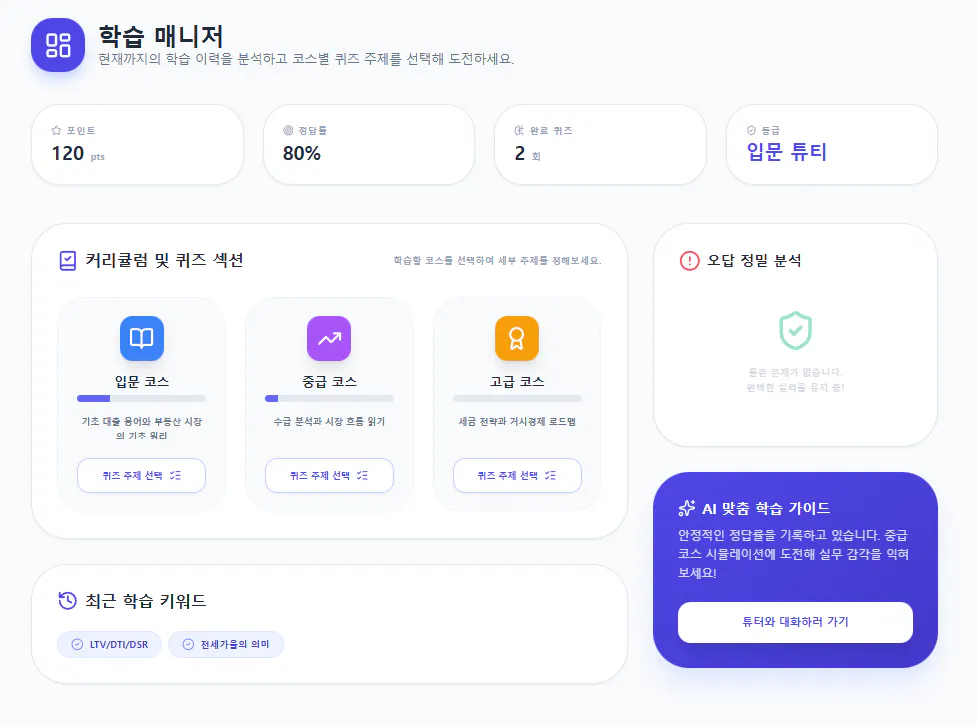Open 퀴즈 주제 선택 for 중급 코스
Screen dimensions: 977x726
(x=328, y=475)
